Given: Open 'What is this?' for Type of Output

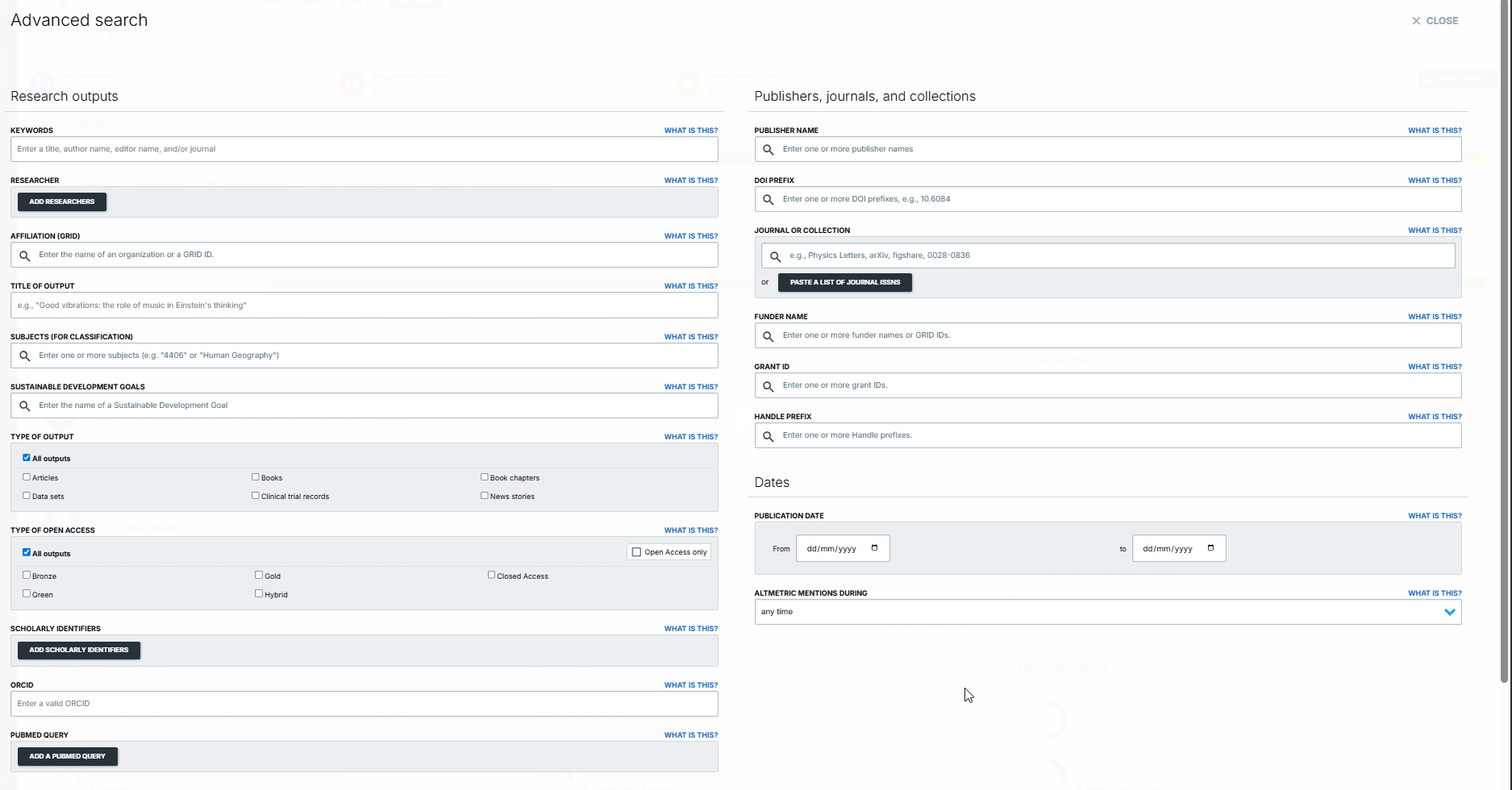Looking at the screenshot, I should click(x=691, y=437).
